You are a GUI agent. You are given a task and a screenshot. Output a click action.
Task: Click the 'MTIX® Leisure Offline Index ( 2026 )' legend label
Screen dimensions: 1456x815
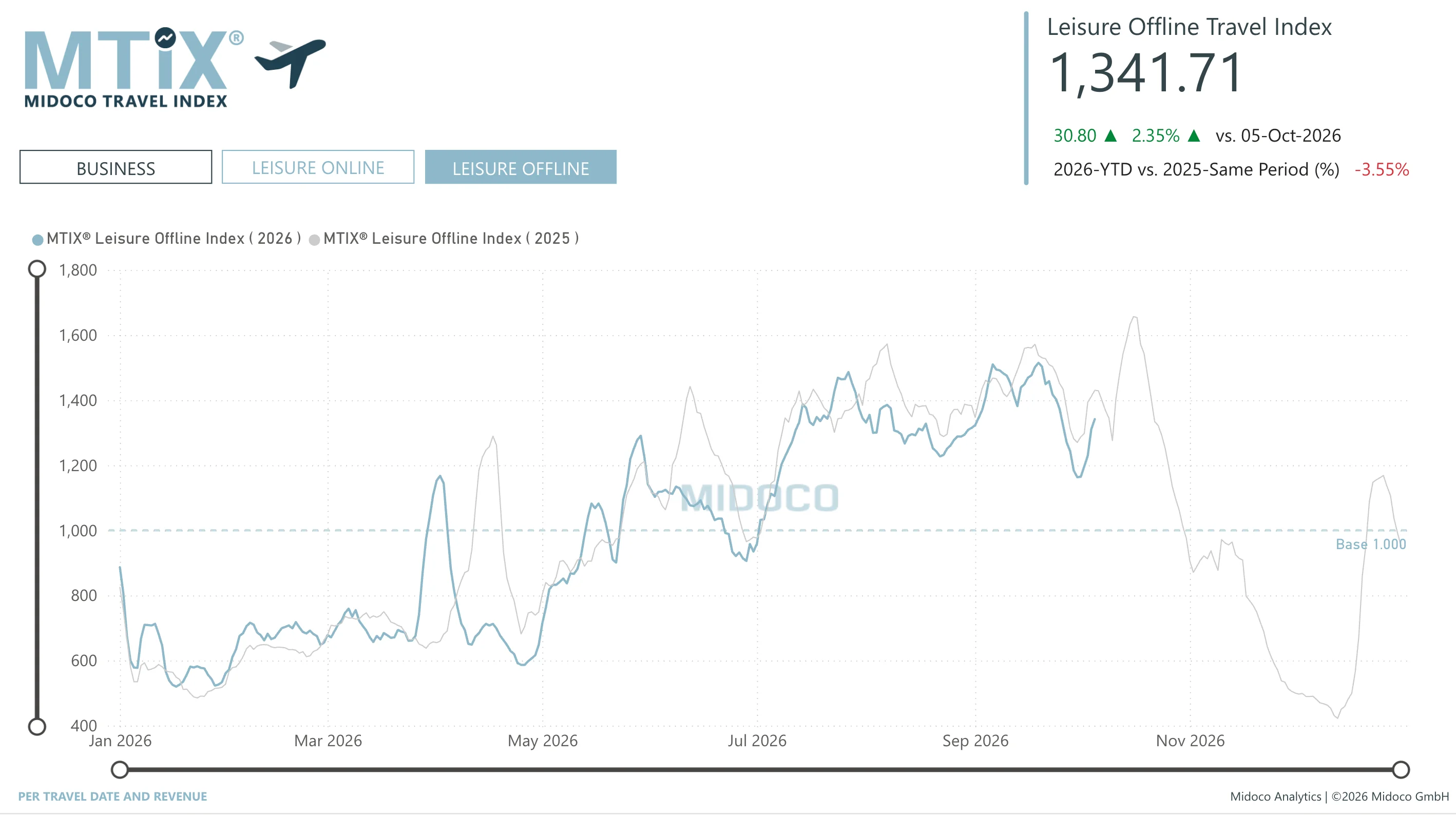(174, 239)
